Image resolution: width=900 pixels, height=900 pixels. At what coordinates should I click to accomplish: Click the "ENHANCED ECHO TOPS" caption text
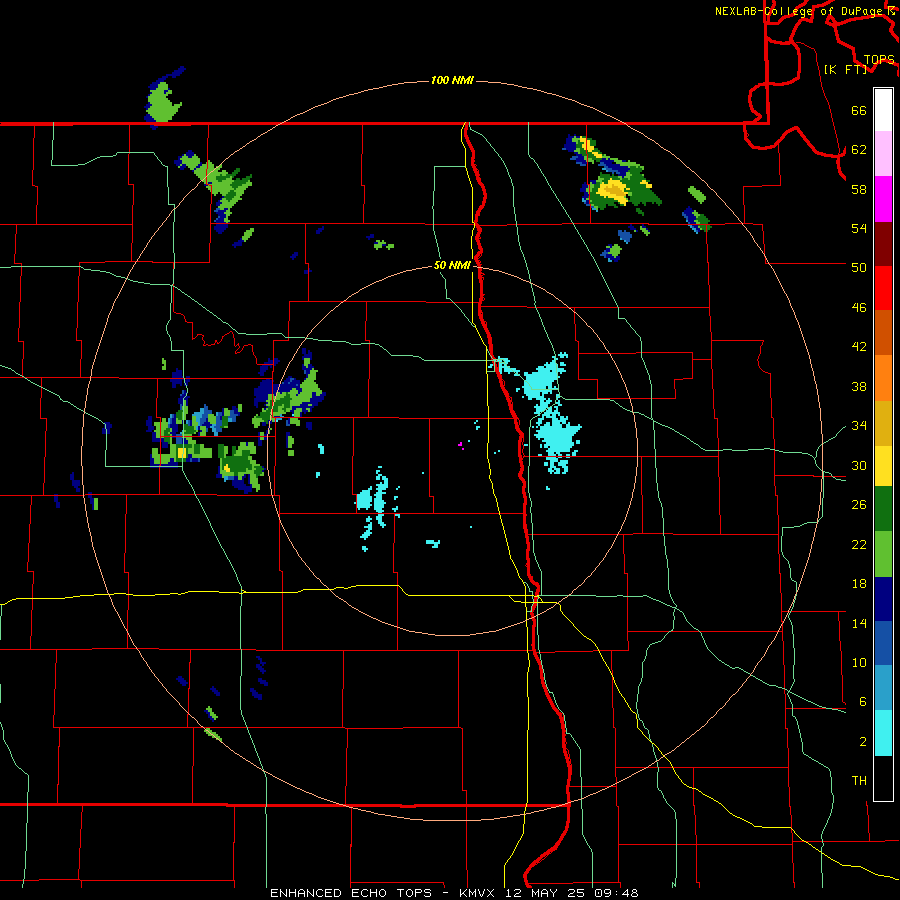click(351, 893)
